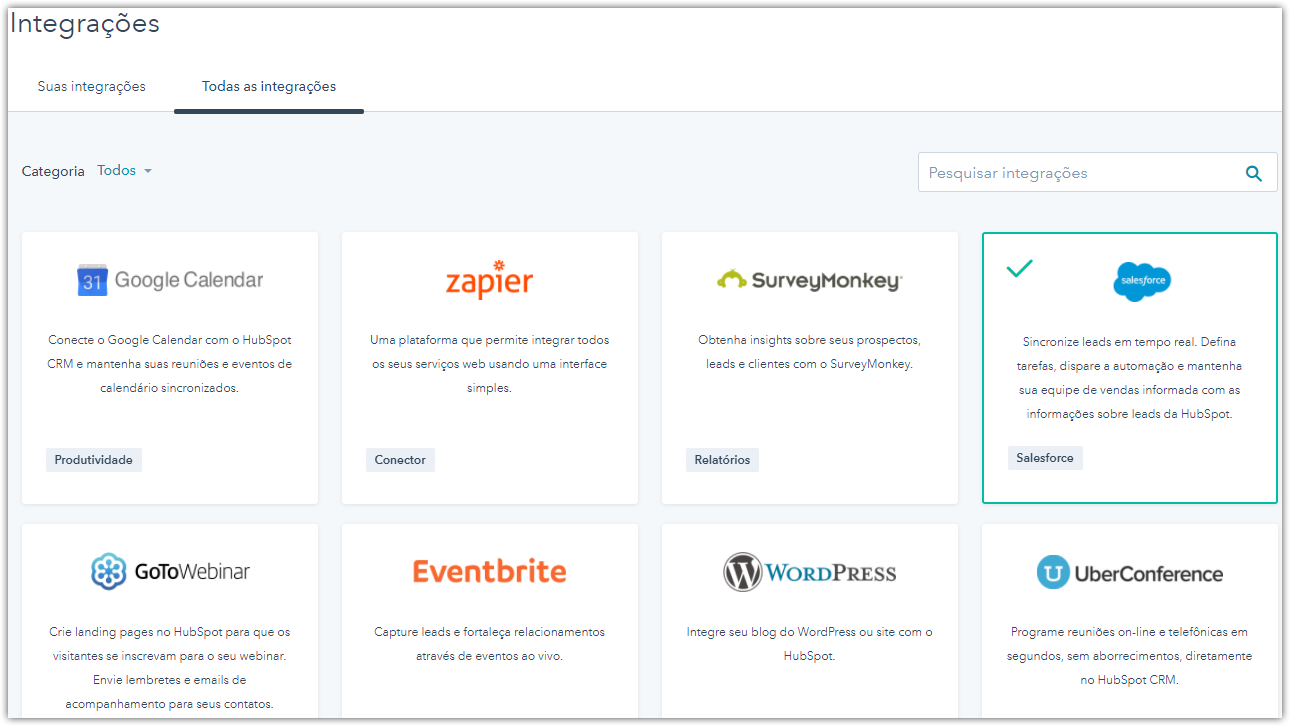Click the Google Calendar logo
The image size is (1290, 726).
pos(170,280)
